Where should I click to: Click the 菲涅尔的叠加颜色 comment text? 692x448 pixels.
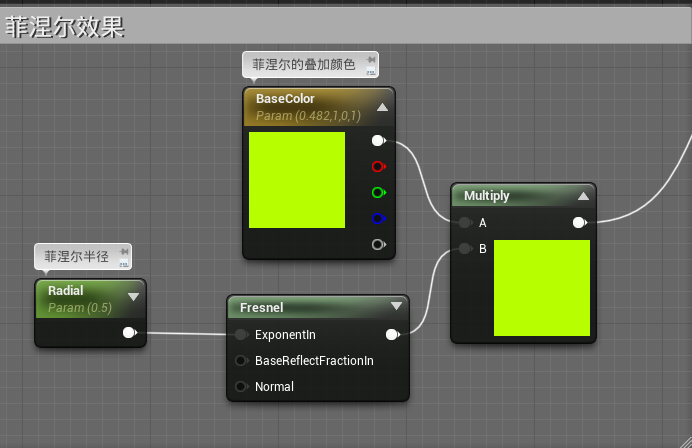tap(304, 64)
